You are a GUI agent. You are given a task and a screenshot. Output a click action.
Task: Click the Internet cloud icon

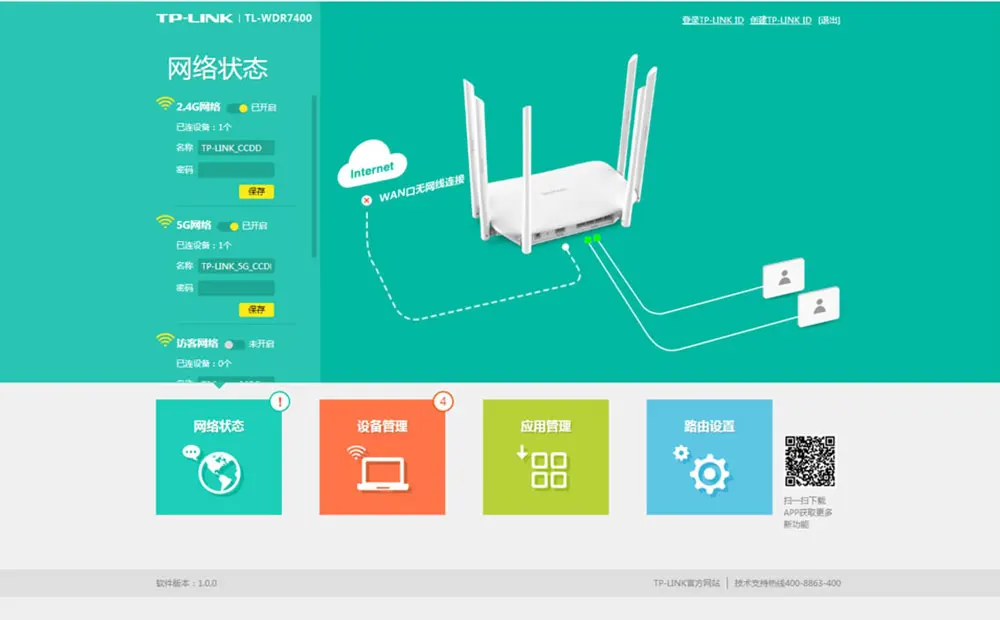[372, 164]
